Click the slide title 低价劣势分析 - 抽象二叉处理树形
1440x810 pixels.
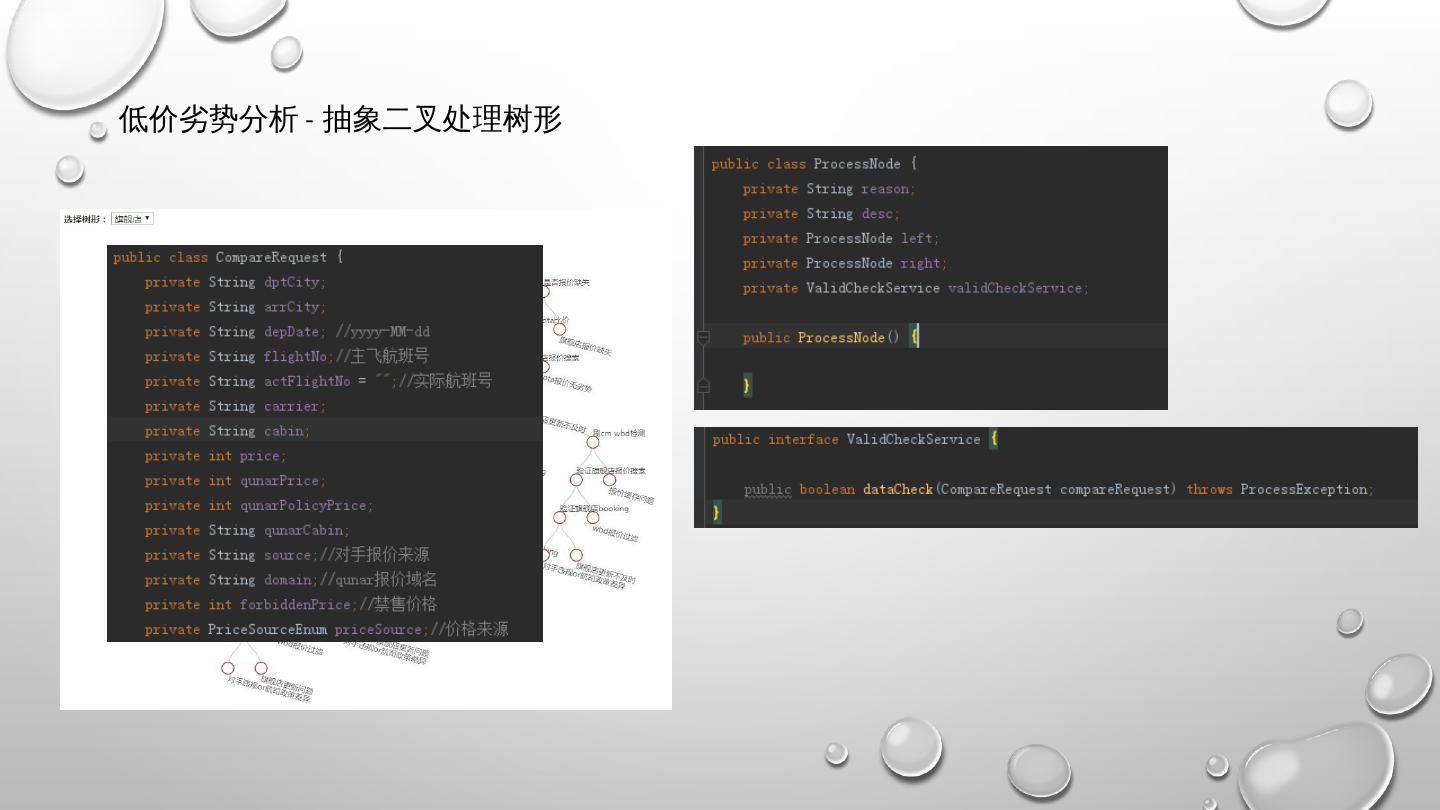pyautogui.click(x=340, y=120)
